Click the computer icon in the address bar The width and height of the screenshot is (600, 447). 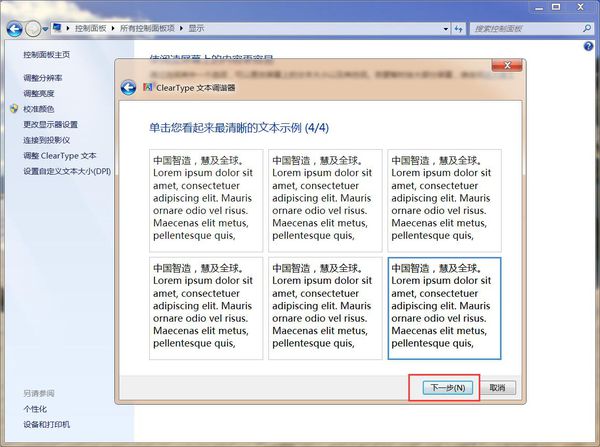click(x=58, y=28)
